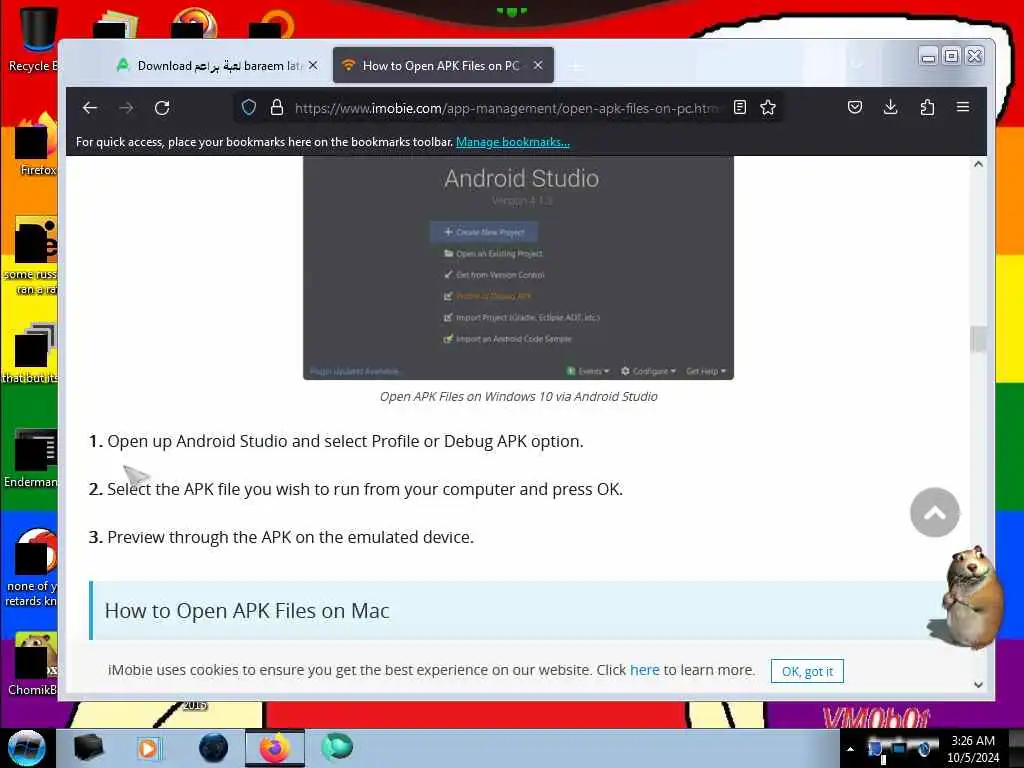Open the Extensions menu

point(927,107)
